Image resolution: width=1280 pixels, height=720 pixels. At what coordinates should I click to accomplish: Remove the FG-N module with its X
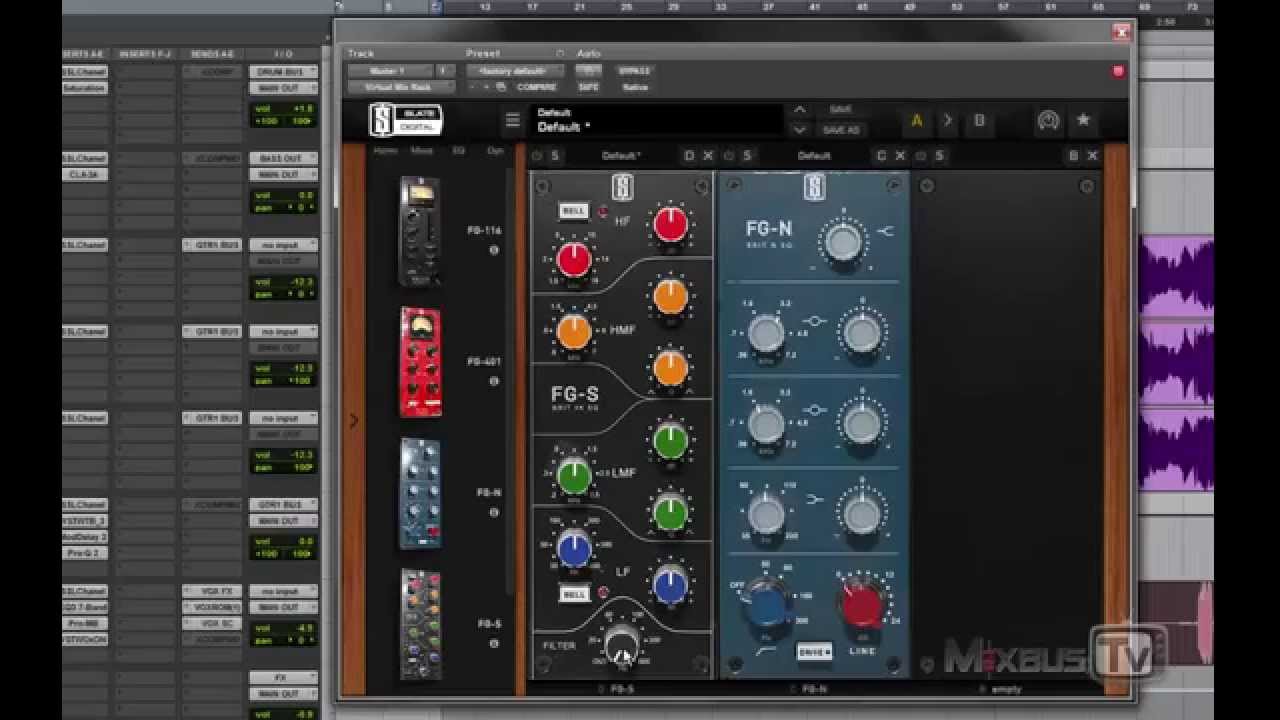pyautogui.click(x=900, y=156)
